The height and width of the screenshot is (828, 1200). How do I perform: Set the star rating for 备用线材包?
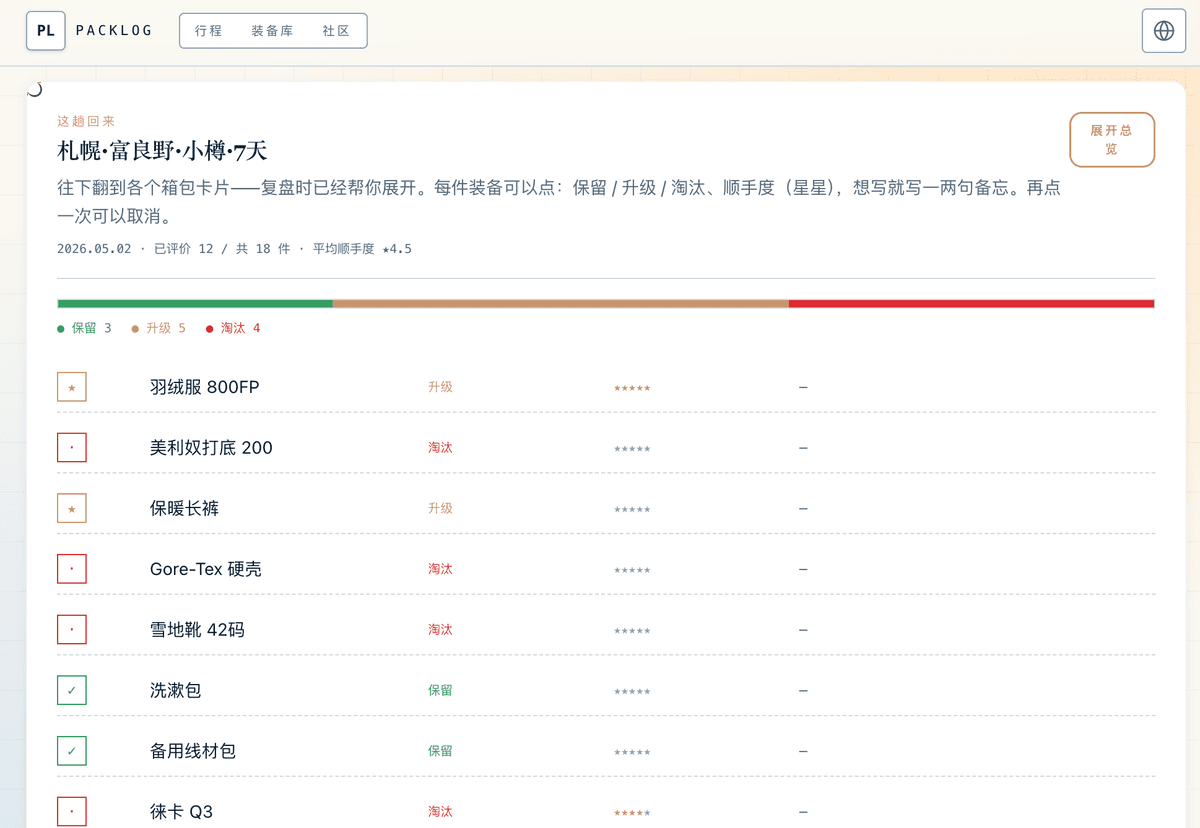(632, 752)
